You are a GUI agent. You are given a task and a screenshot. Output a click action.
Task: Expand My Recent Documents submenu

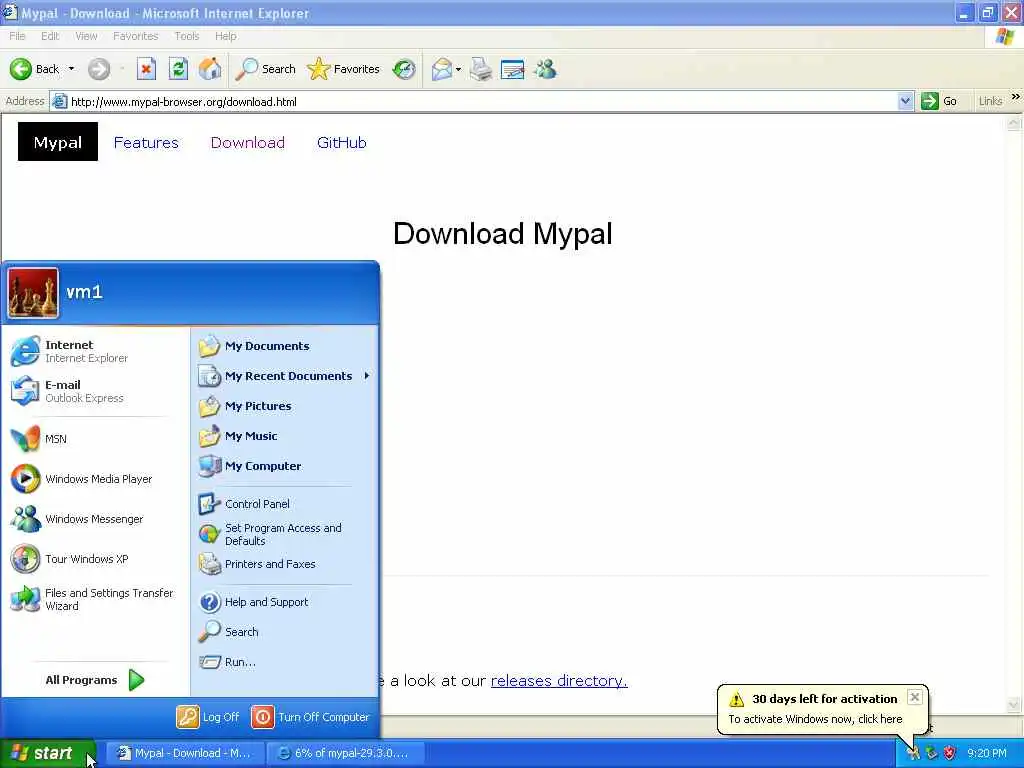click(x=284, y=376)
